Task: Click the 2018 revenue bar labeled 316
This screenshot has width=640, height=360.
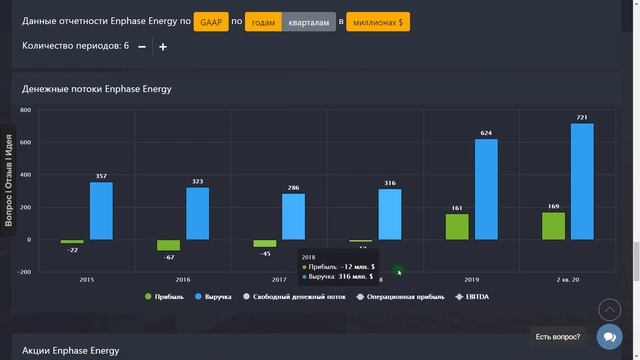Action: click(390, 214)
